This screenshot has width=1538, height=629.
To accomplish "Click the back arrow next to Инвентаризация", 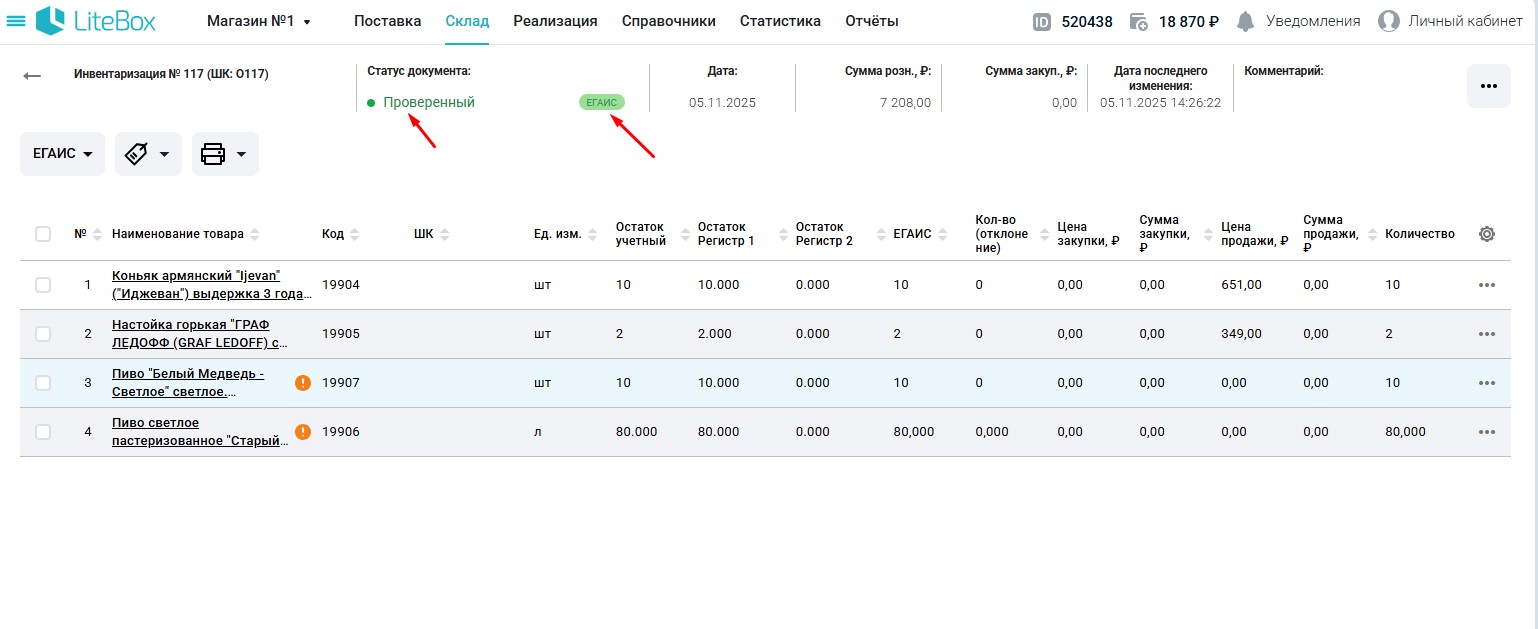I will [x=32, y=76].
